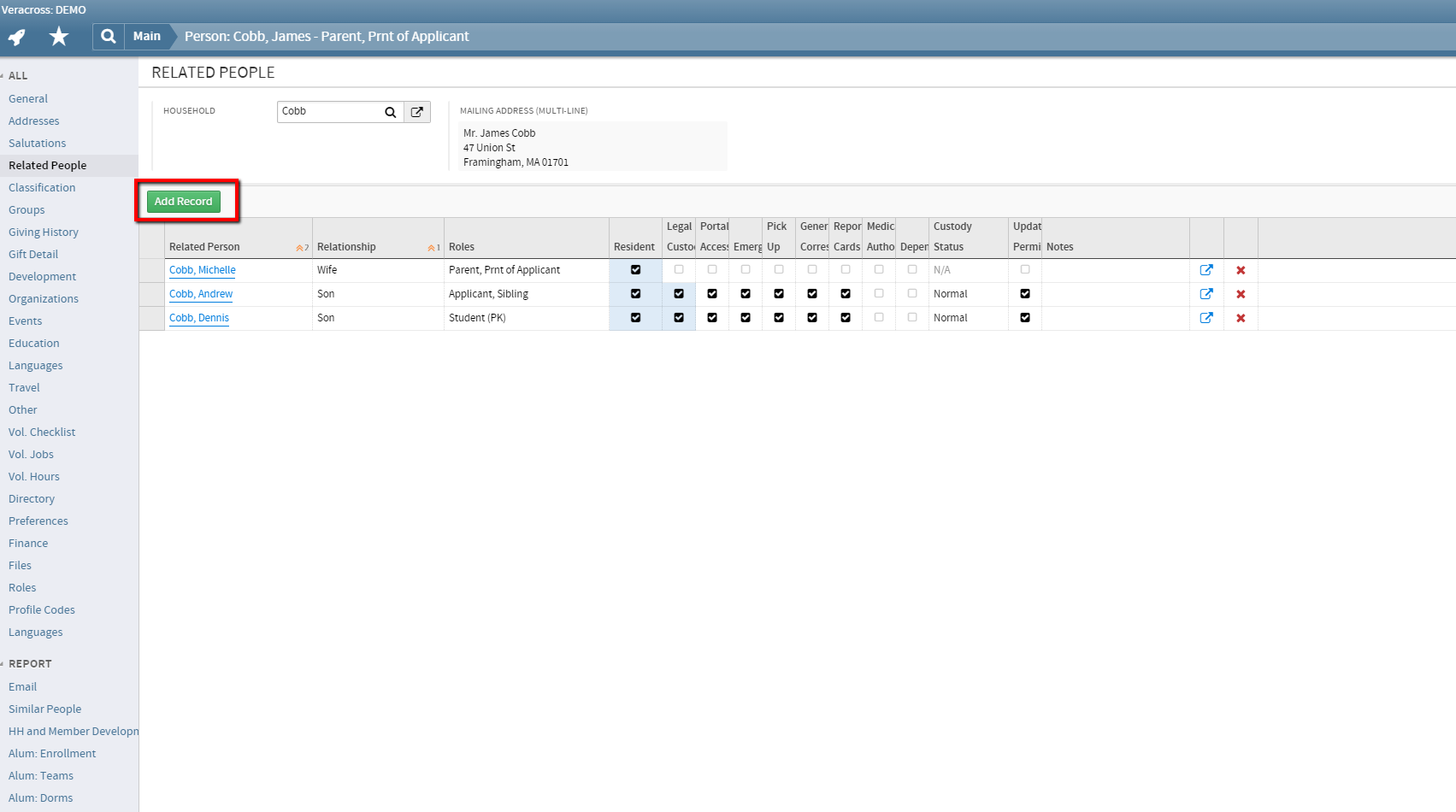Open Cobb, Andrew's person record link
The width and height of the screenshot is (1456, 812).
[x=200, y=293]
